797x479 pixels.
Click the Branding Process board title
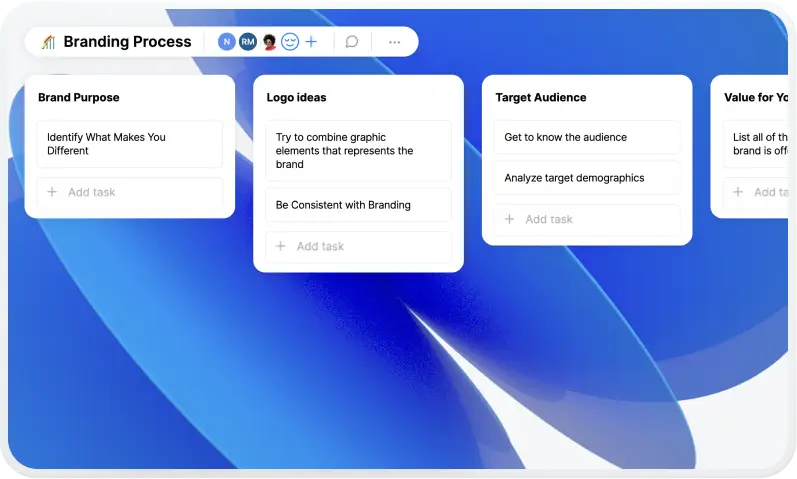(x=127, y=42)
